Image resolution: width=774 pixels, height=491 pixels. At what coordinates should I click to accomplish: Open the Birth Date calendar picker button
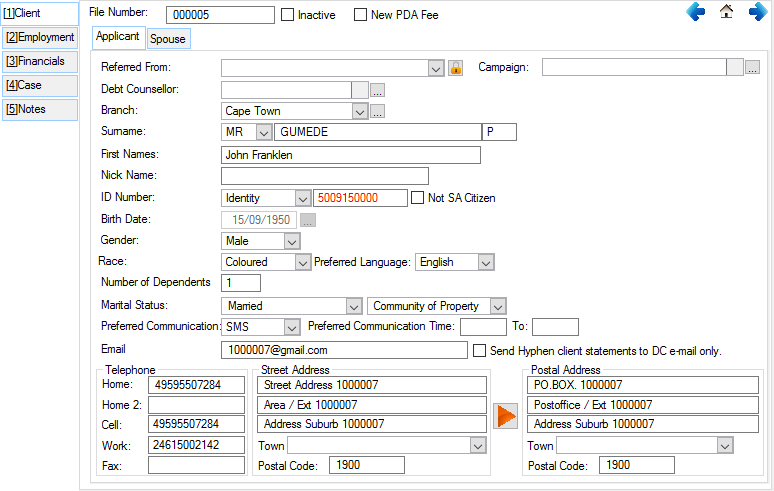[308, 220]
